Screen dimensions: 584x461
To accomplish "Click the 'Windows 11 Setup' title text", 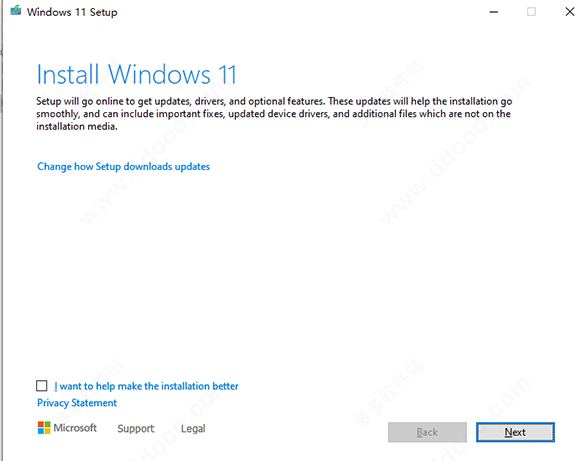I will [x=72, y=12].
